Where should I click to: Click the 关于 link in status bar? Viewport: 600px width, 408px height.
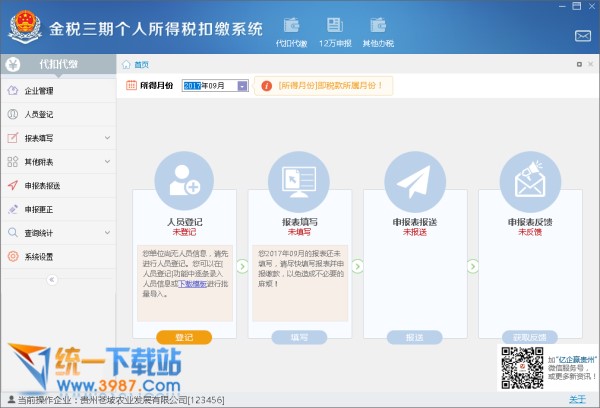[577, 400]
